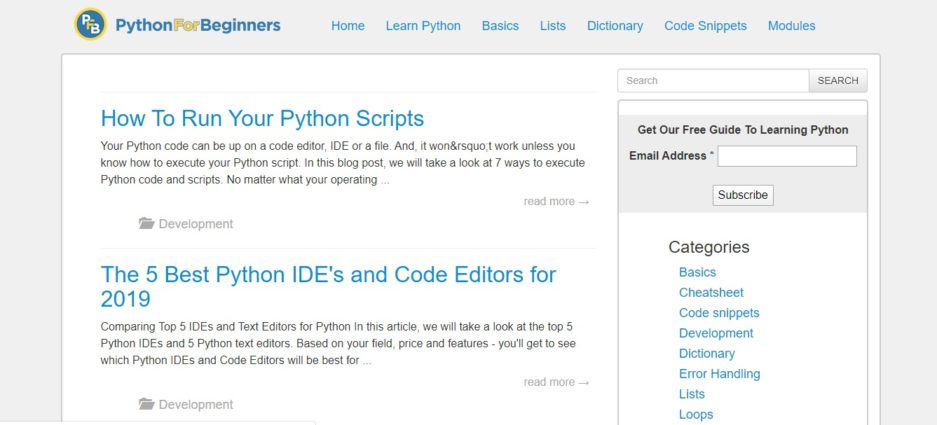Open the Home menu item
This screenshot has width=937, height=425.
[x=348, y=26]
